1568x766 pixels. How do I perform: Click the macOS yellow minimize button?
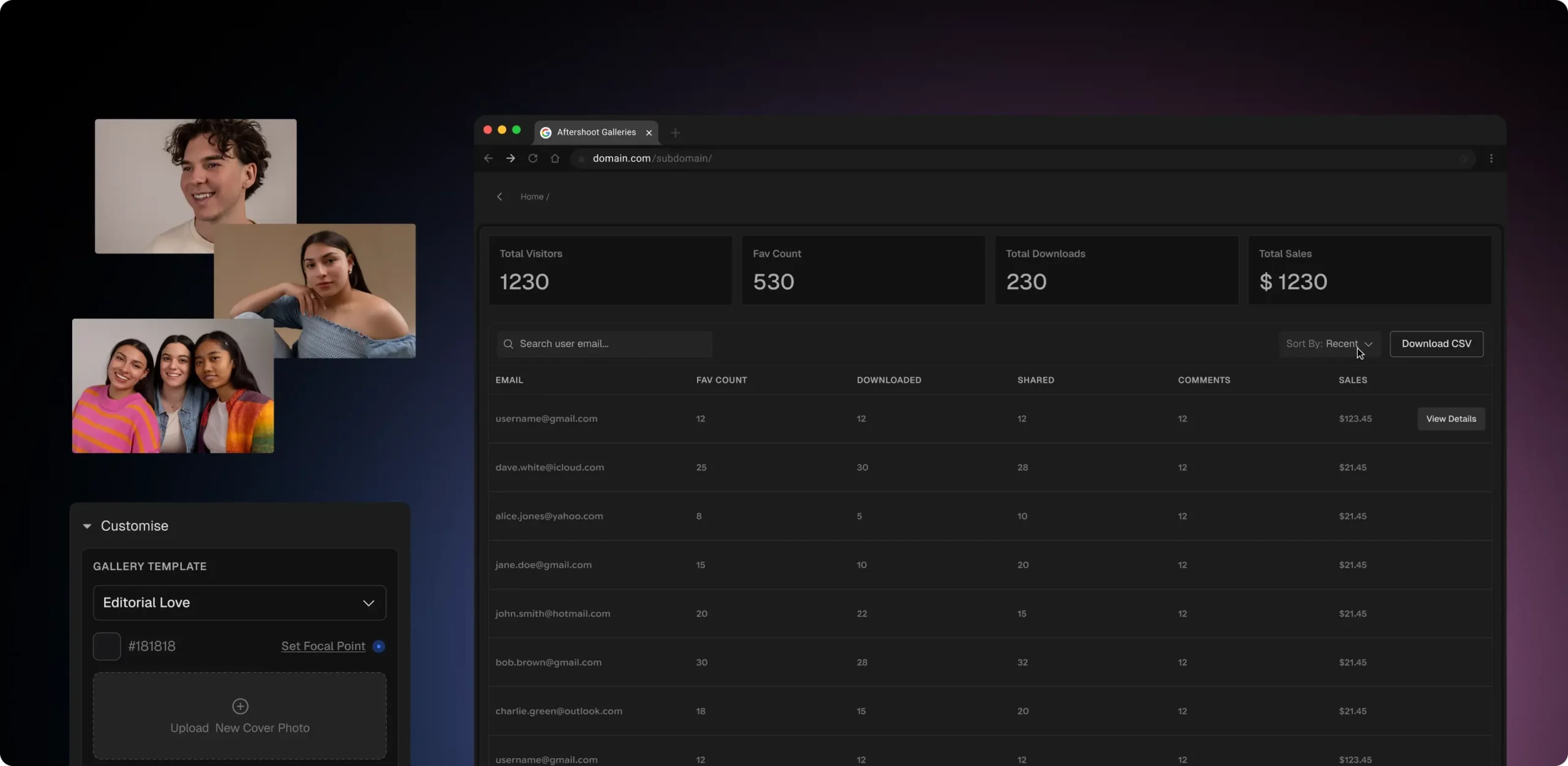502,130
